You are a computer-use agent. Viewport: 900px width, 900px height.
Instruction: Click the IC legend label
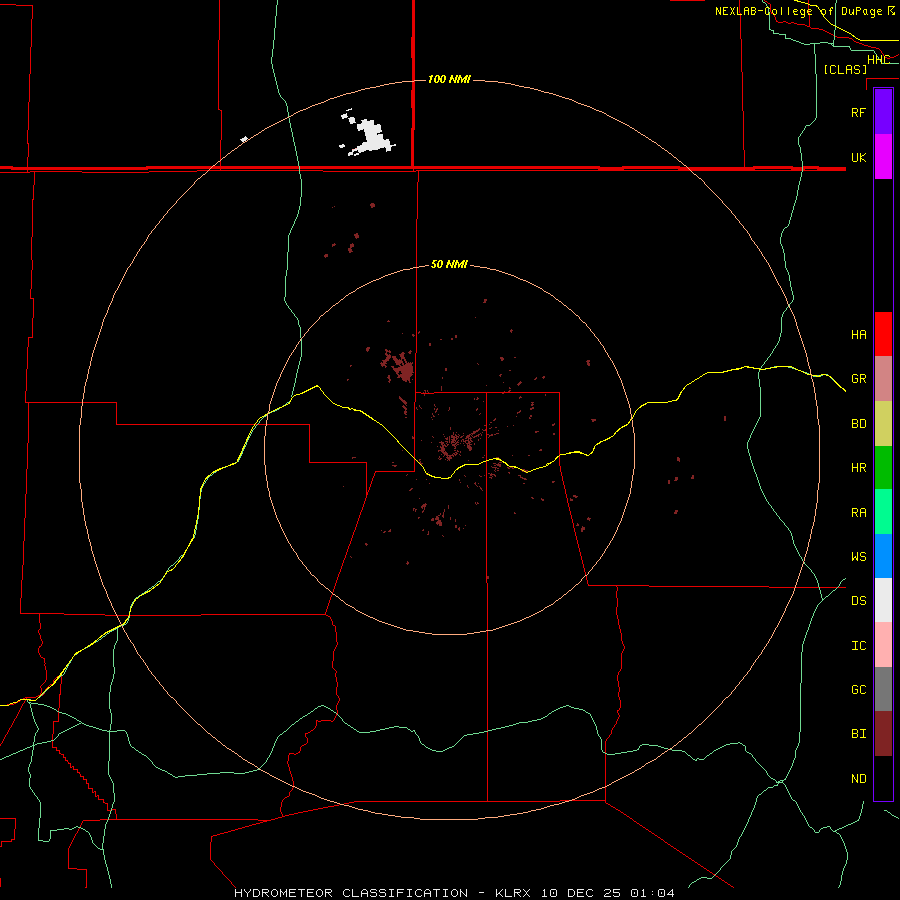pos(858,645)
